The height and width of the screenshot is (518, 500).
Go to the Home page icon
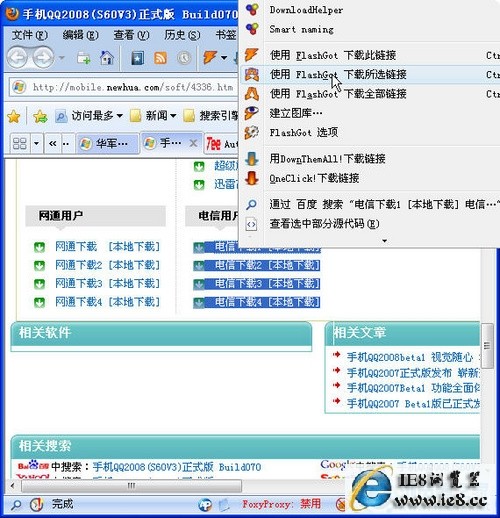(107, 58)
